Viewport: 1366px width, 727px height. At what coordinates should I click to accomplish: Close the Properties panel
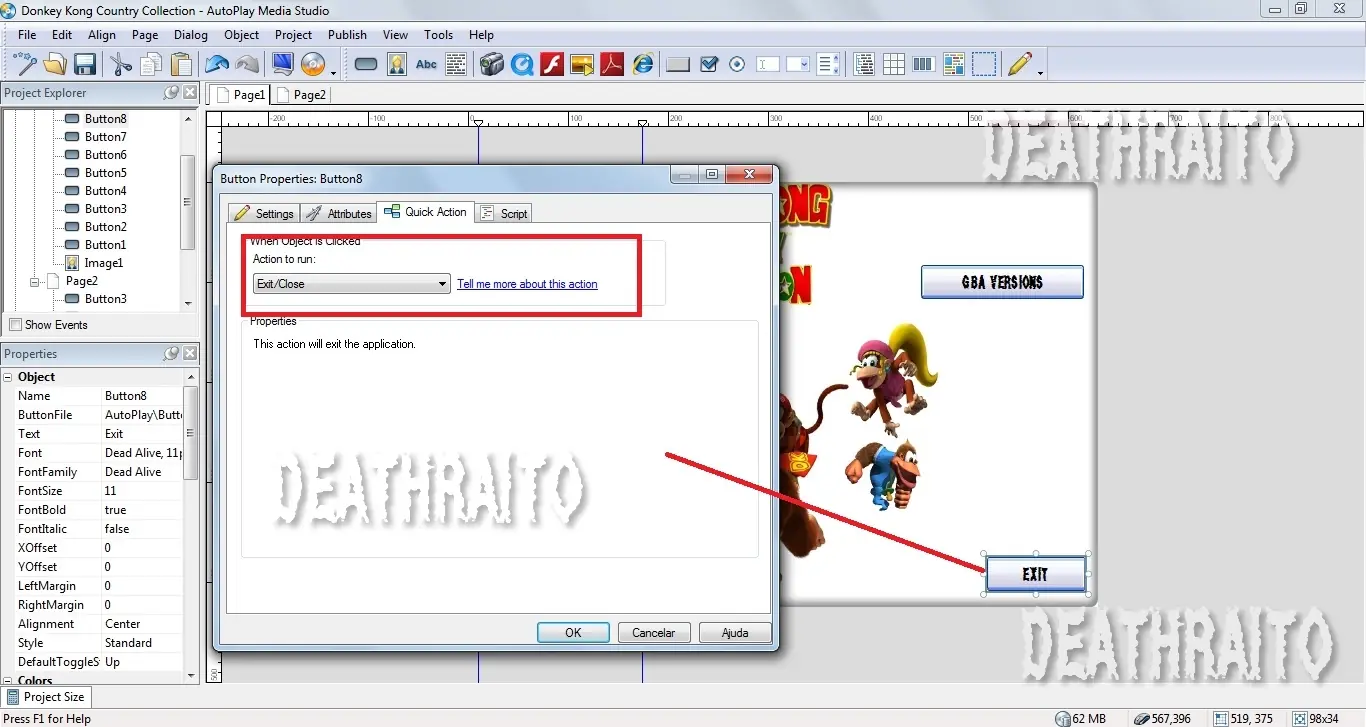[190, 354]
